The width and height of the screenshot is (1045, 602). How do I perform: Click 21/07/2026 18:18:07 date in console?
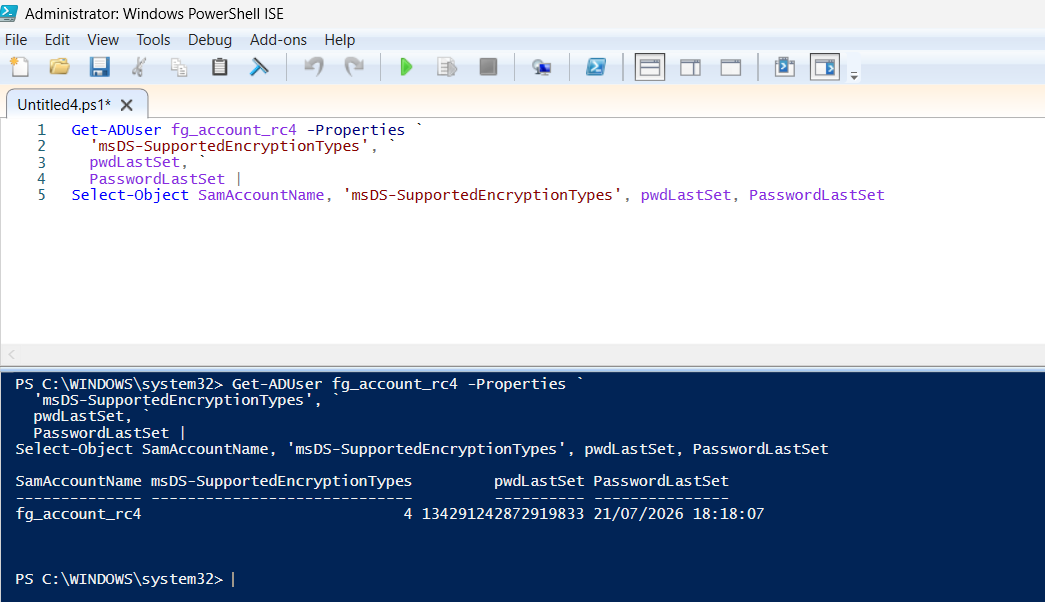(x=678, y=514)
